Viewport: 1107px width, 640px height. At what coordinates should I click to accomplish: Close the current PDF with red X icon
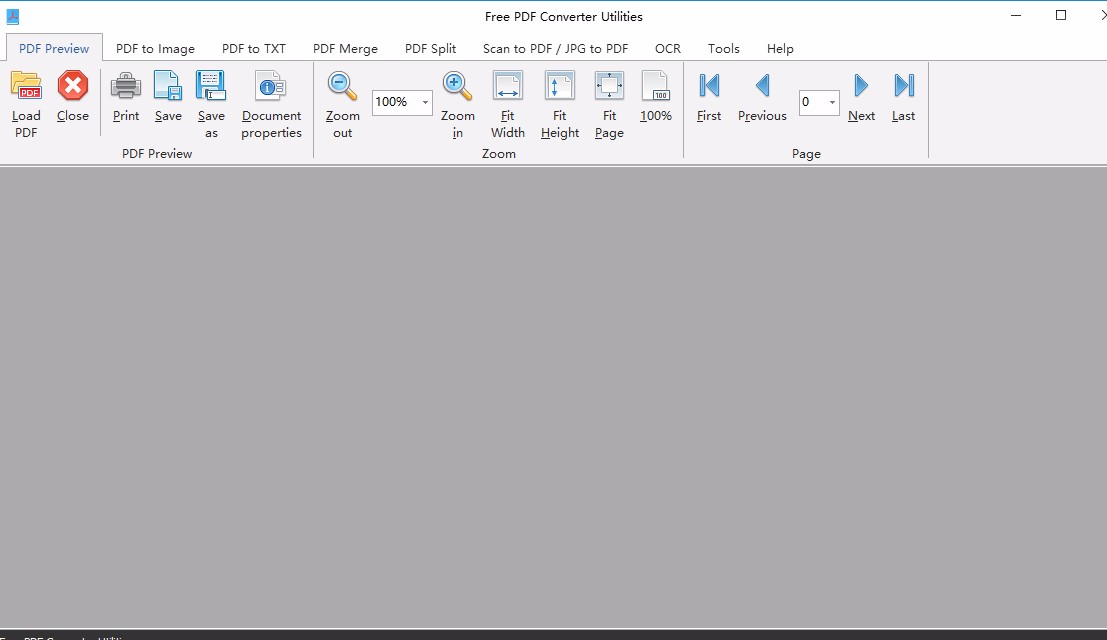click(x=72, y=87)
